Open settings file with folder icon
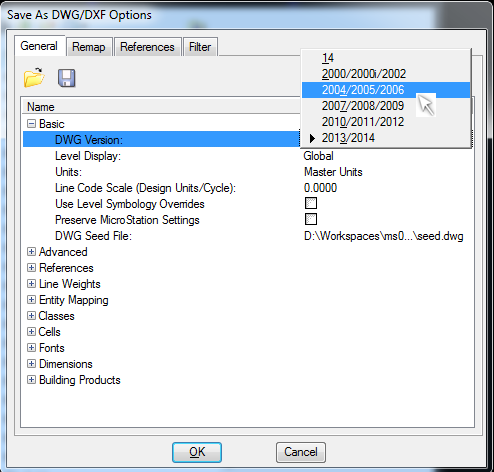The width and height of the screenshot is (494, 472). pyautogui.click(x=34, y=78)
